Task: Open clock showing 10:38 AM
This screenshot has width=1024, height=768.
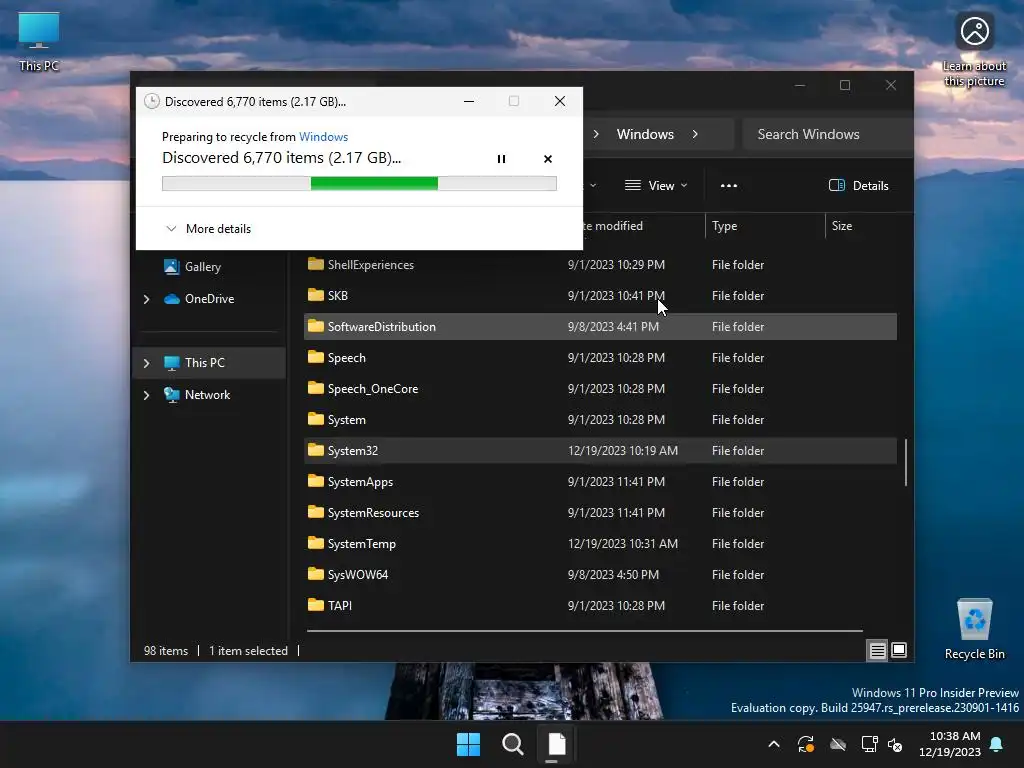Action: point(950,744)
